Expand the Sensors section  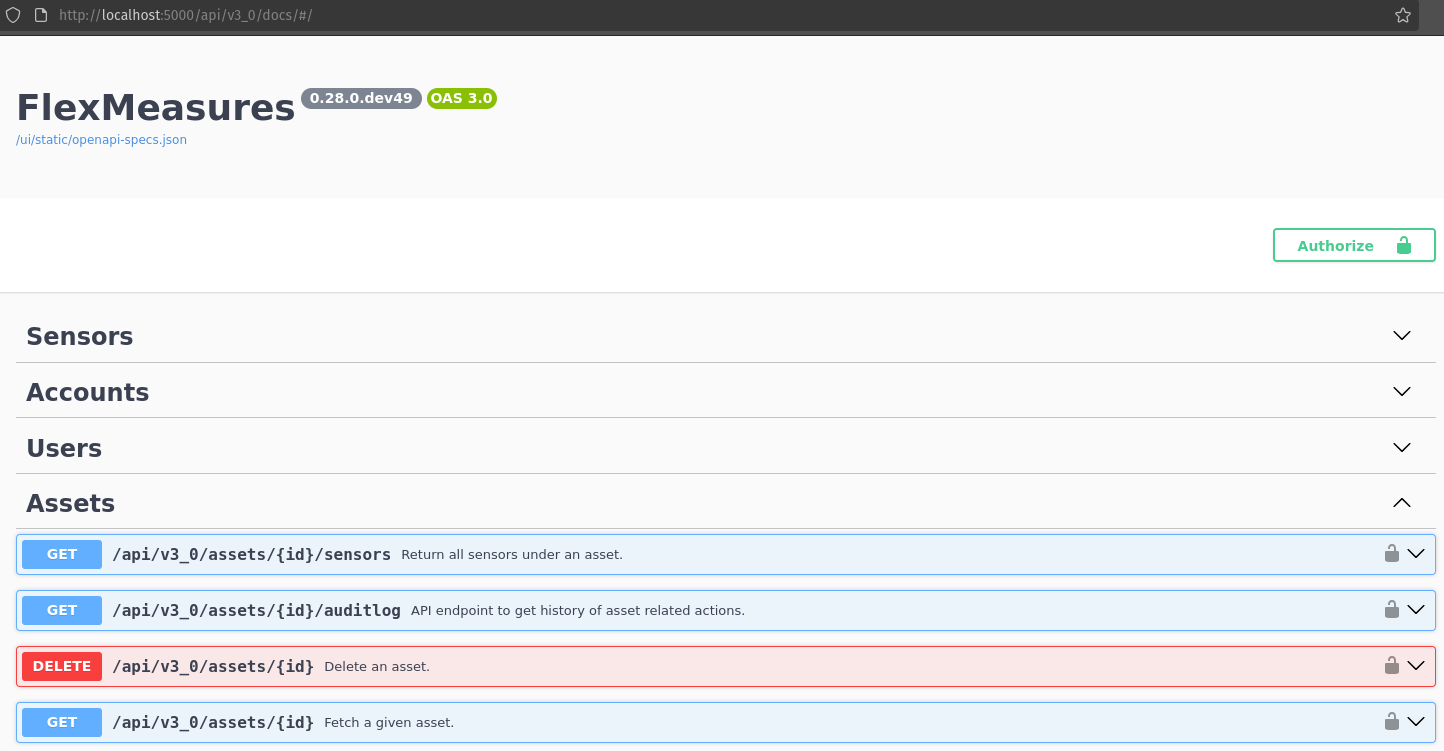pos(1401,335)
